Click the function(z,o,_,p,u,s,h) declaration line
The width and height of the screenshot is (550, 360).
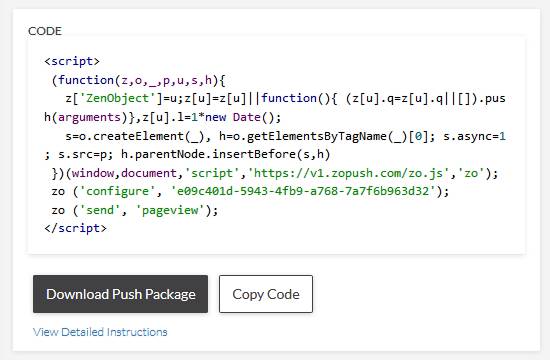139,80
